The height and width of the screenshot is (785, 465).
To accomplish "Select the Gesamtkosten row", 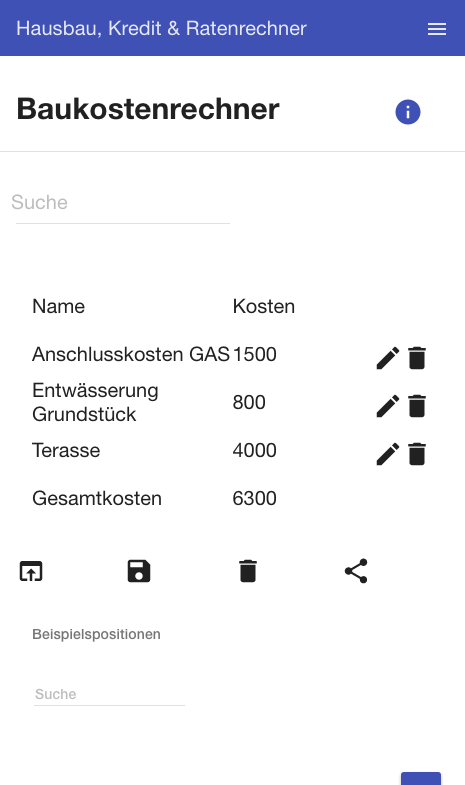I will (232, 499).
